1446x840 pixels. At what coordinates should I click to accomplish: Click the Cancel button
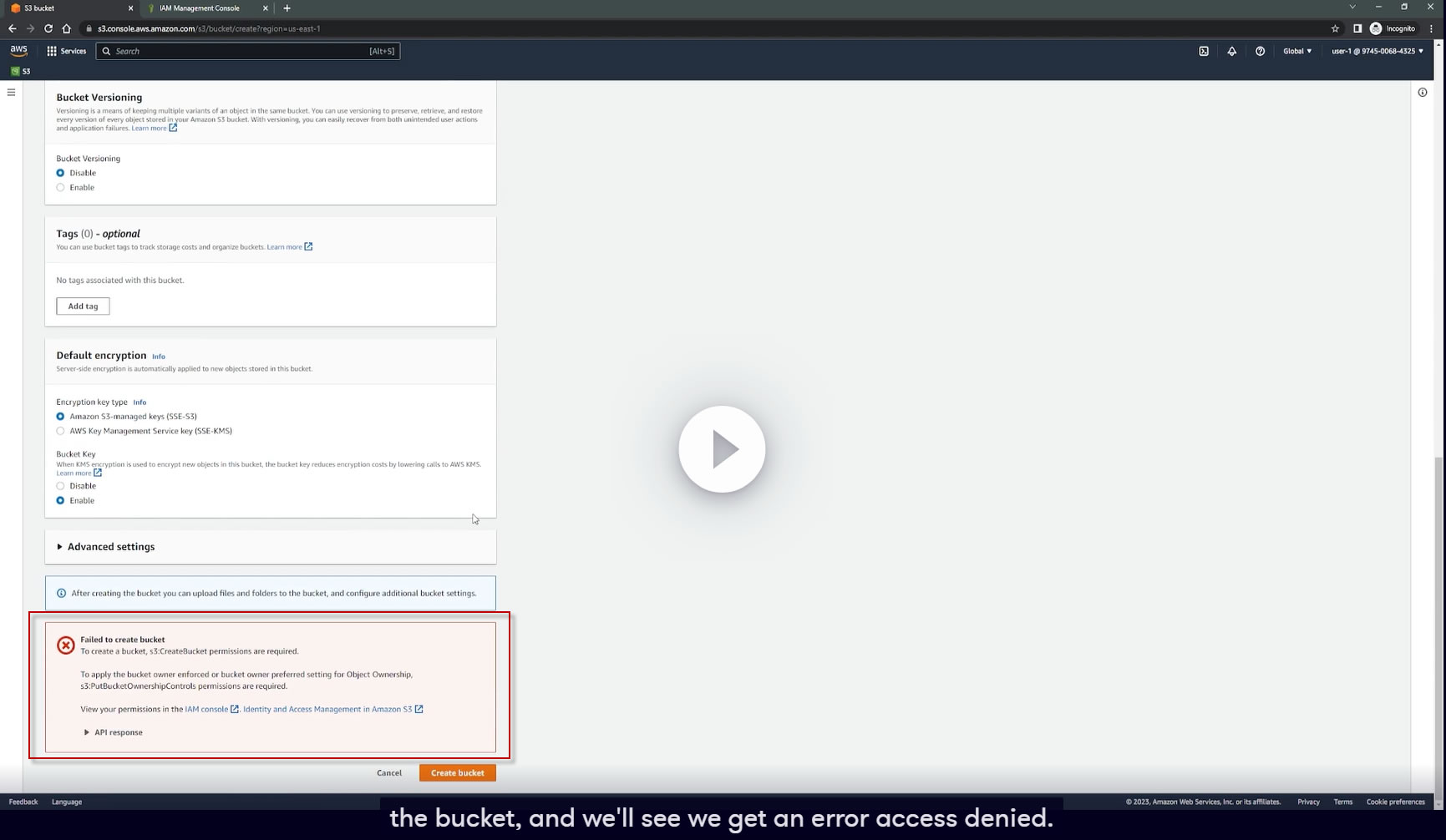tap(389, 773)
